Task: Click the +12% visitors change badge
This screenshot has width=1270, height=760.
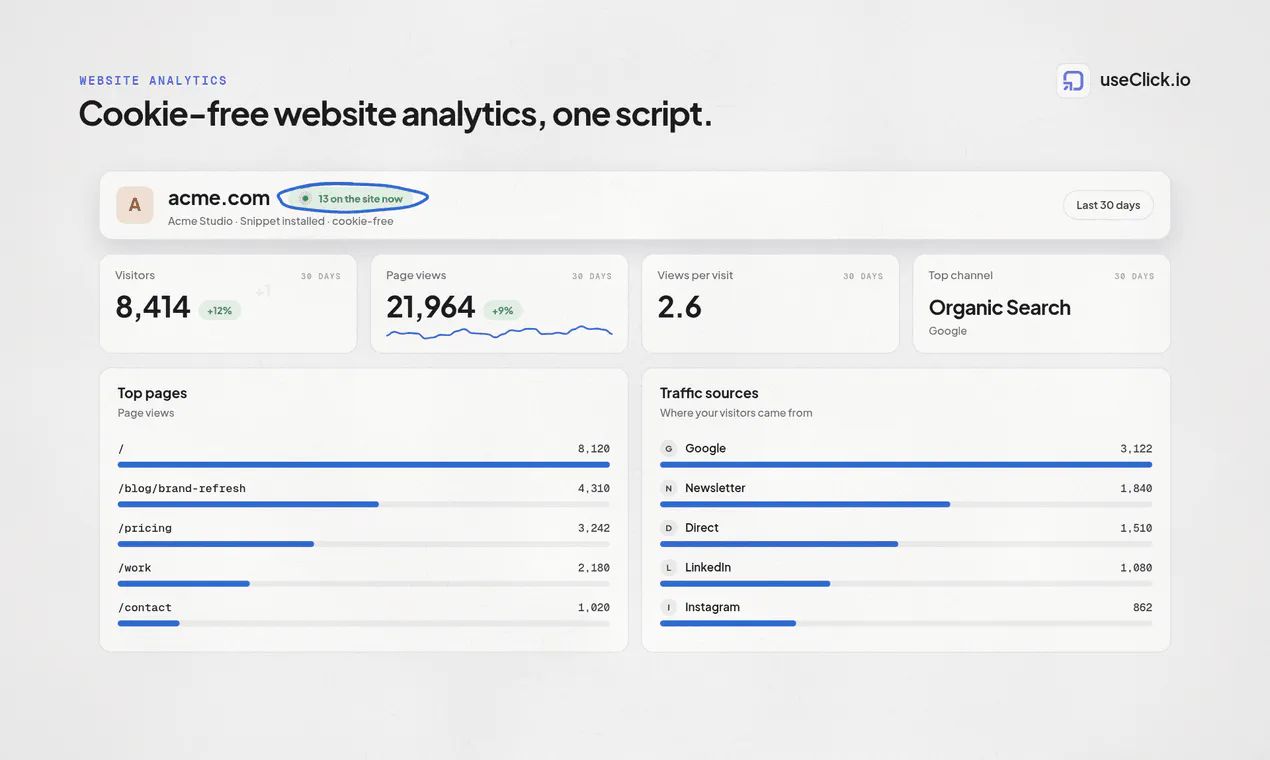Action: [220, 311]
